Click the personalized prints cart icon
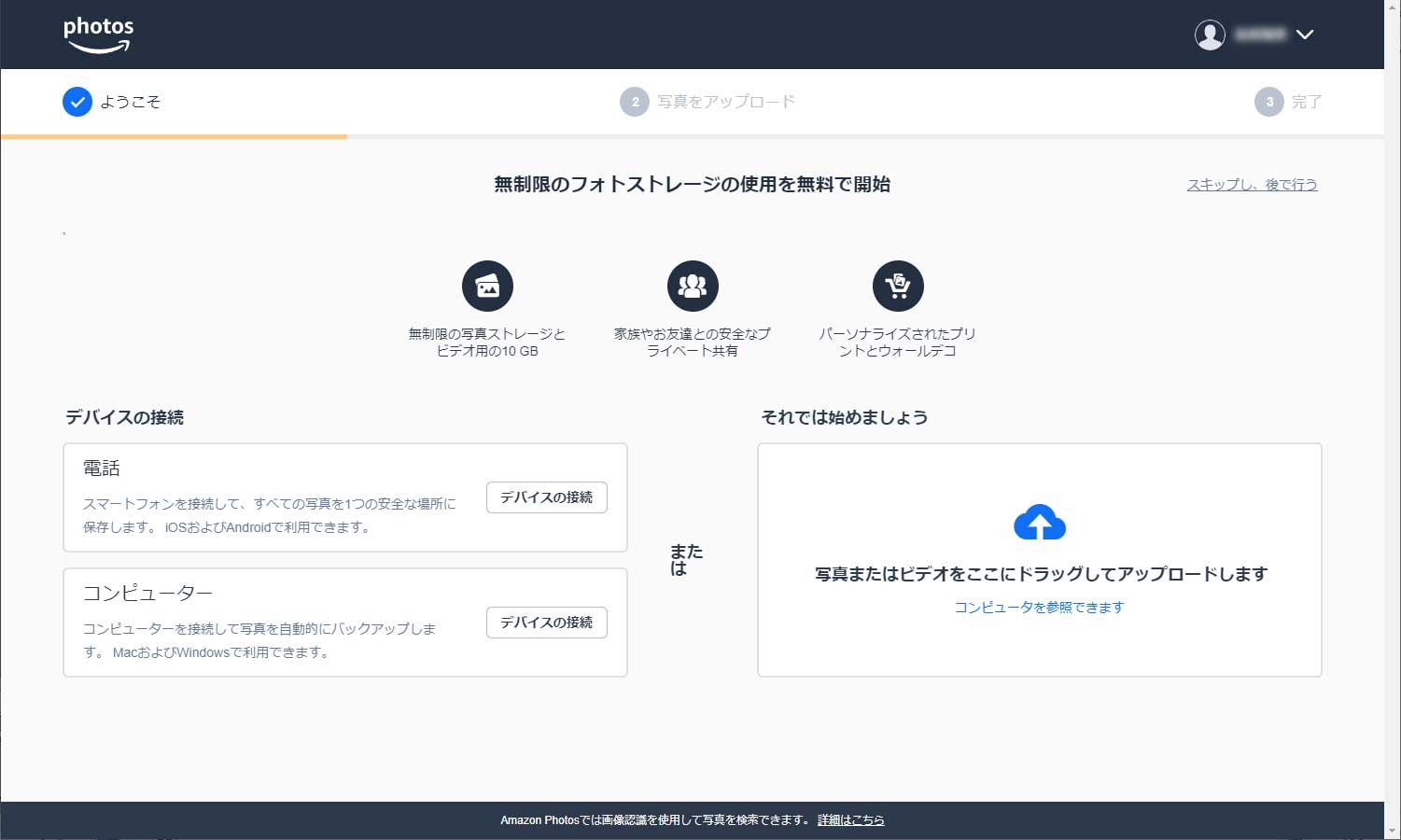The image size is (1401, 840). [x=898, y=286]
